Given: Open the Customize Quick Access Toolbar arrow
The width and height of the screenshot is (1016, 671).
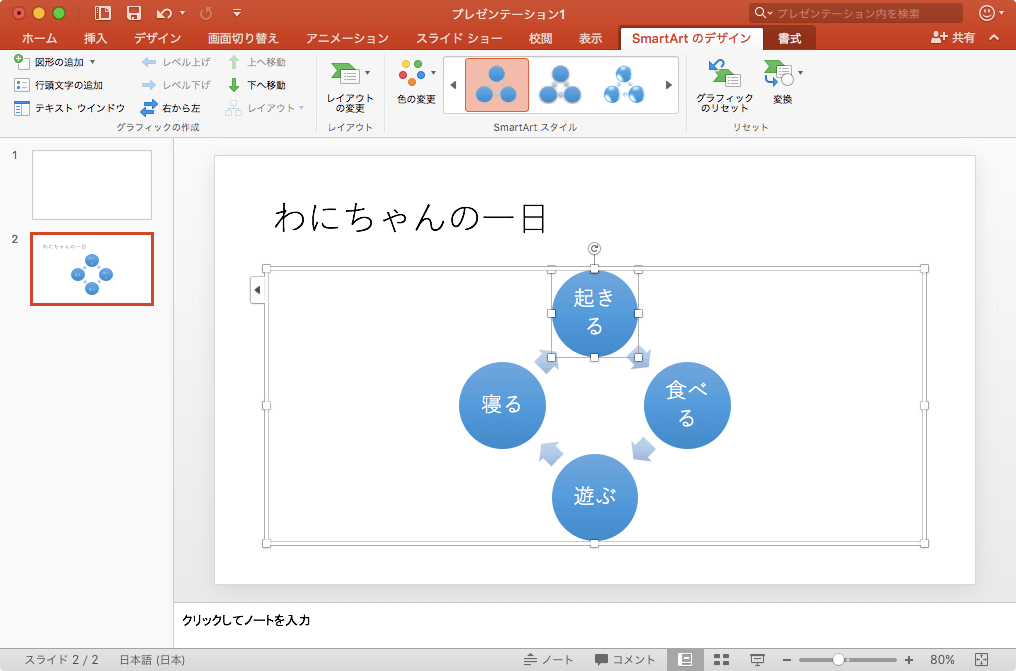Looking at the screenshot, I should click(x=237, y=13).
